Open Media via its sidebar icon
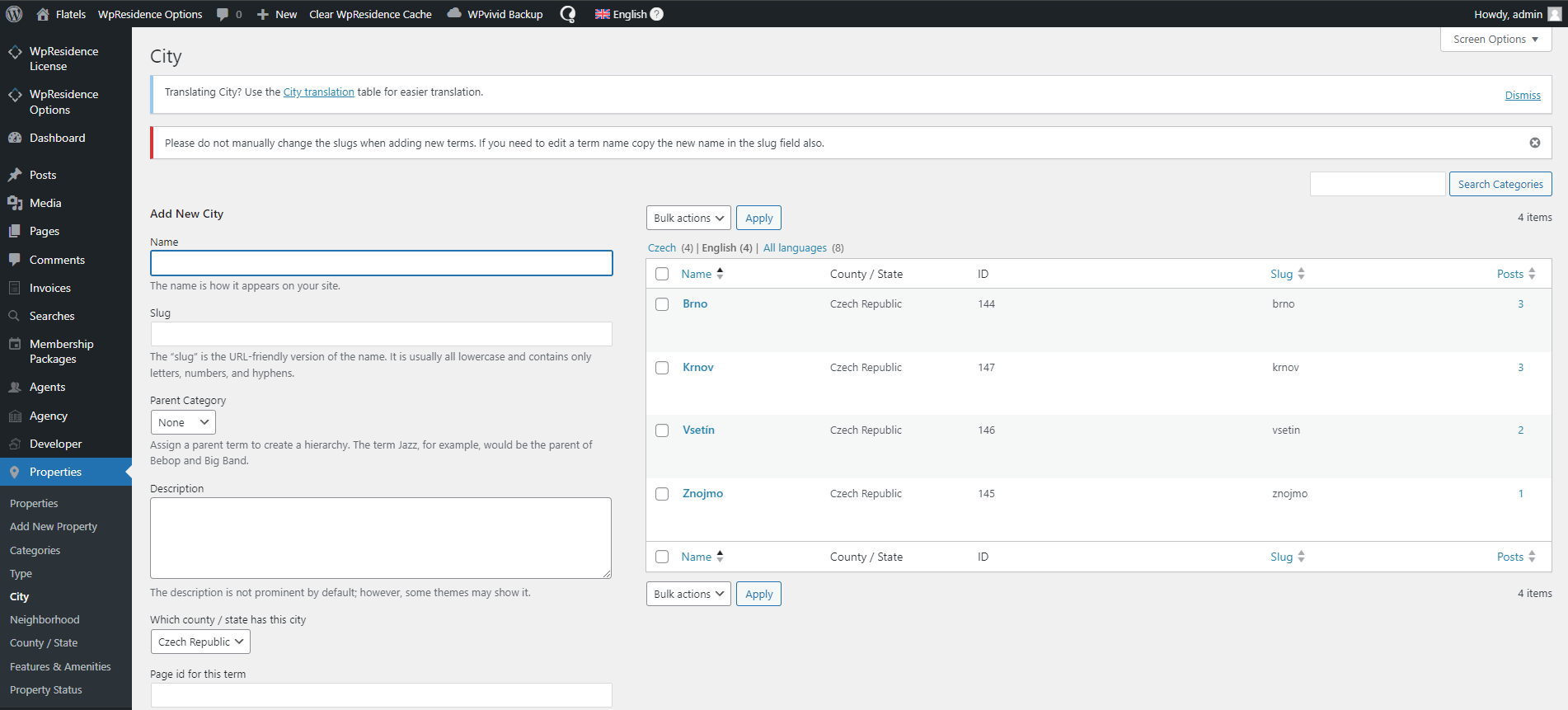 point(15,203)
